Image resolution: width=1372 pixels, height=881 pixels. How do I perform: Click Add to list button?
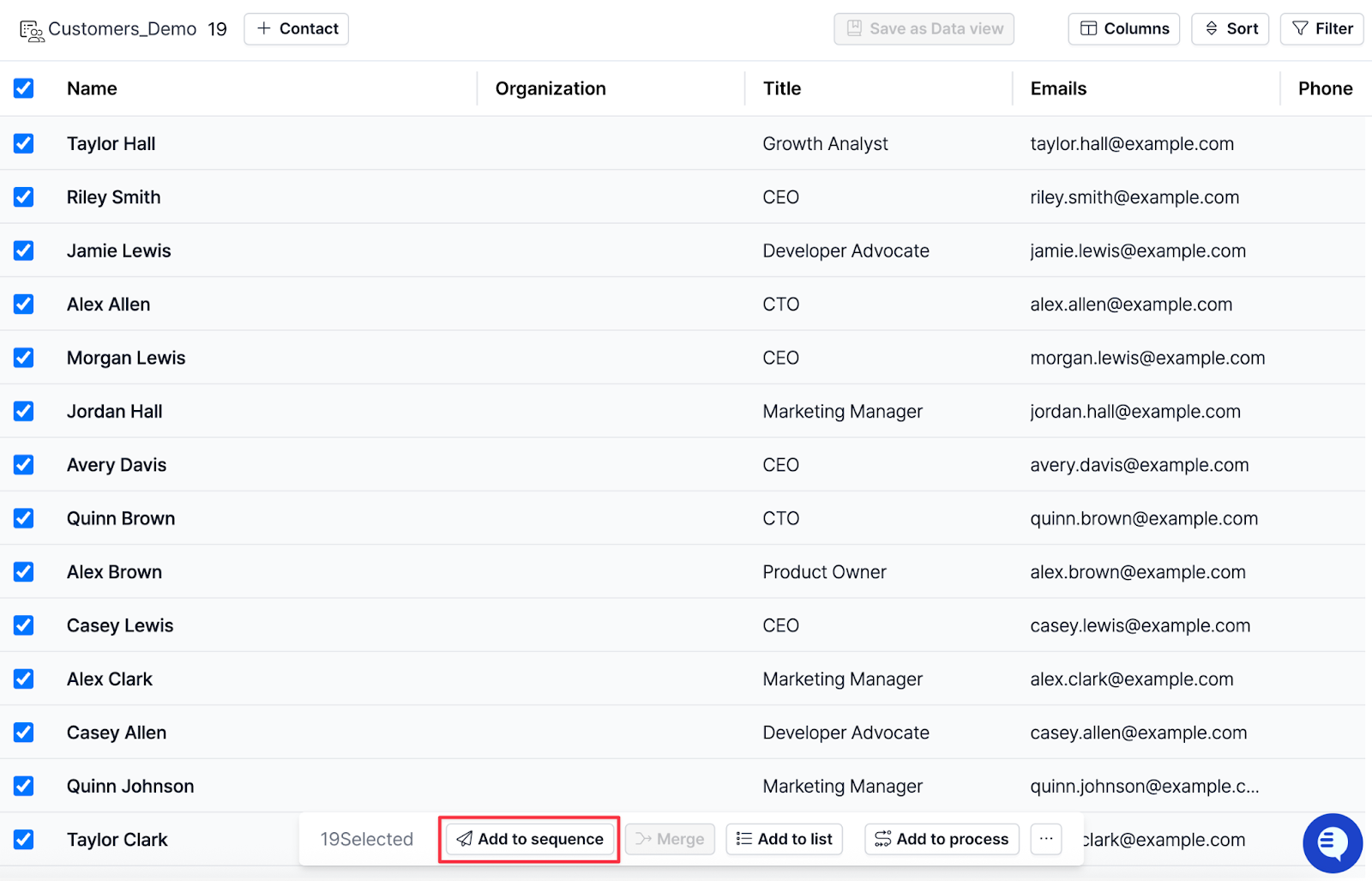pos(785,839)
